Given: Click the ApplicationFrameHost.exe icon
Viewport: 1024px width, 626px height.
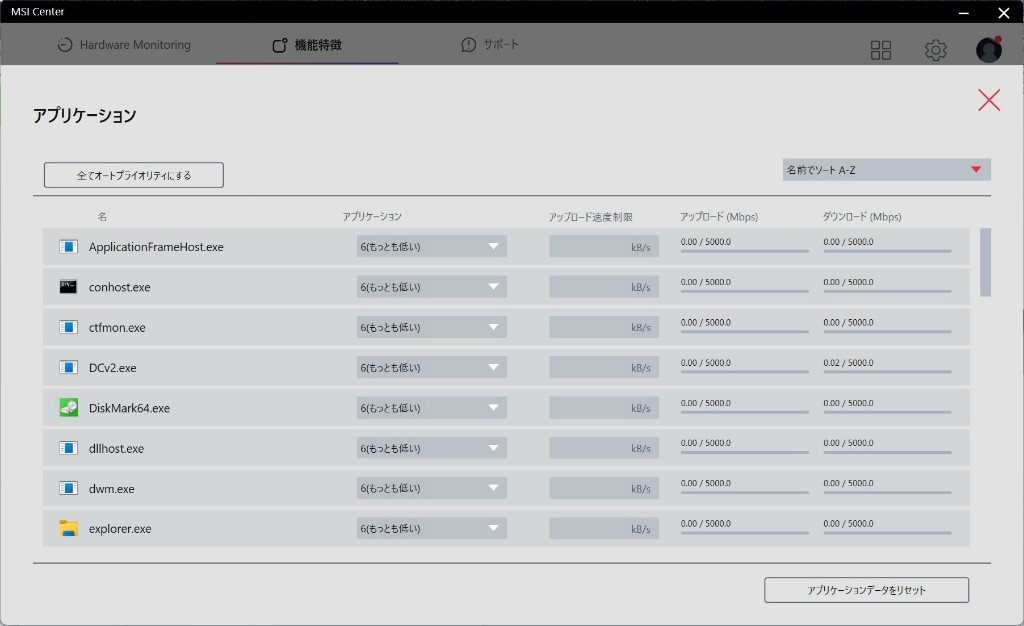Looking at the screenshot, I should (x=69, y=247).
